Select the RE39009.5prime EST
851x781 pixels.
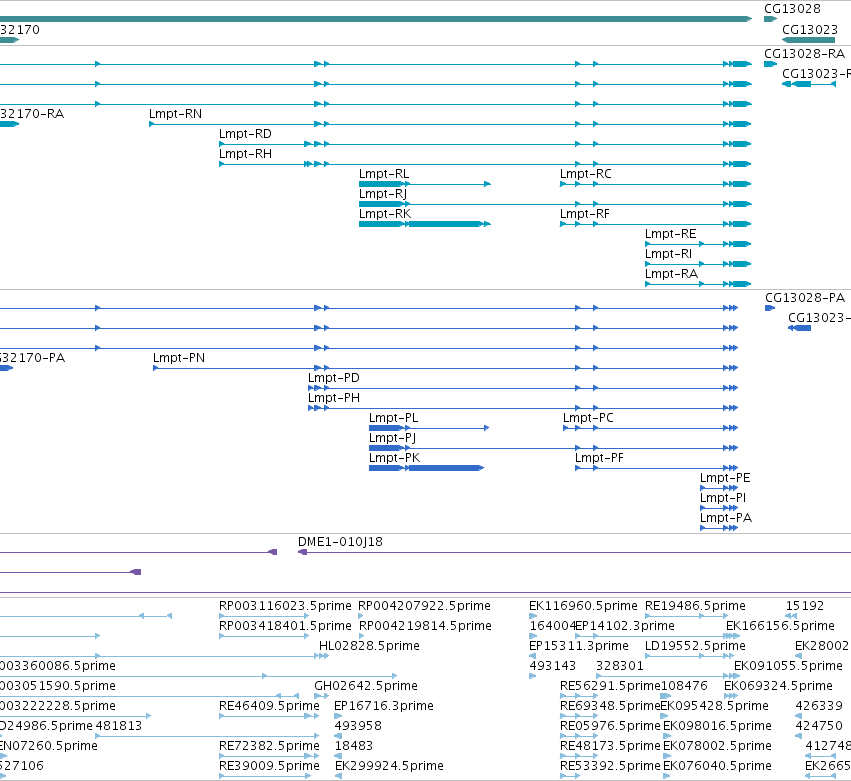[265, 776]
